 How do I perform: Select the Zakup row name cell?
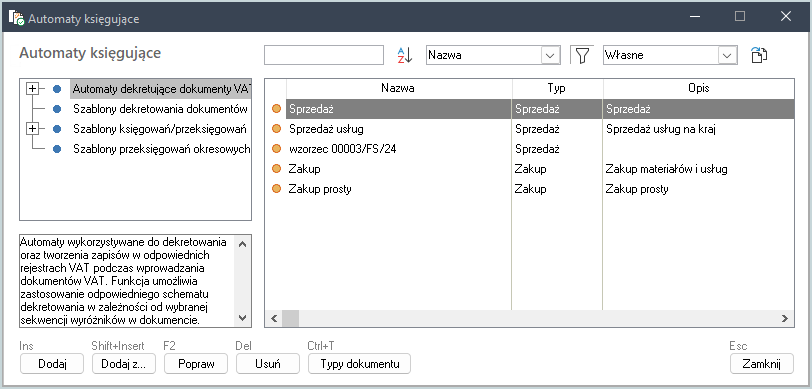coord(399,169)
